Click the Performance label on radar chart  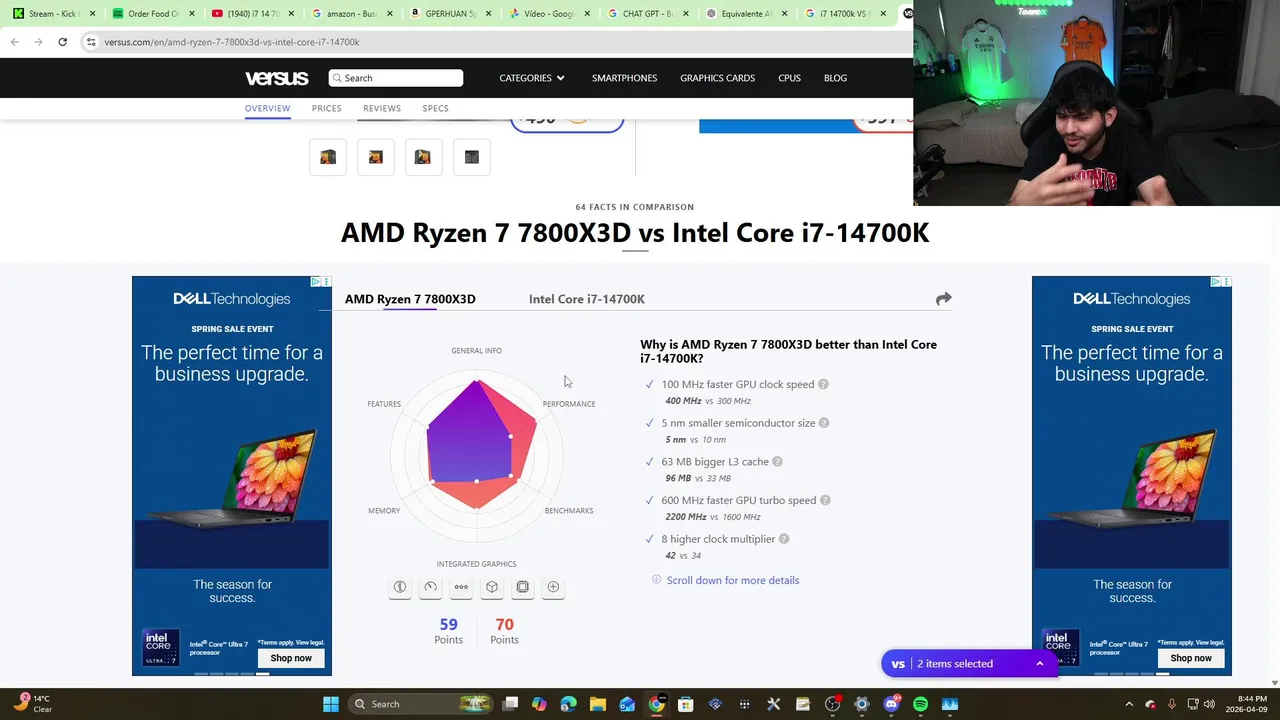point(569,404)
